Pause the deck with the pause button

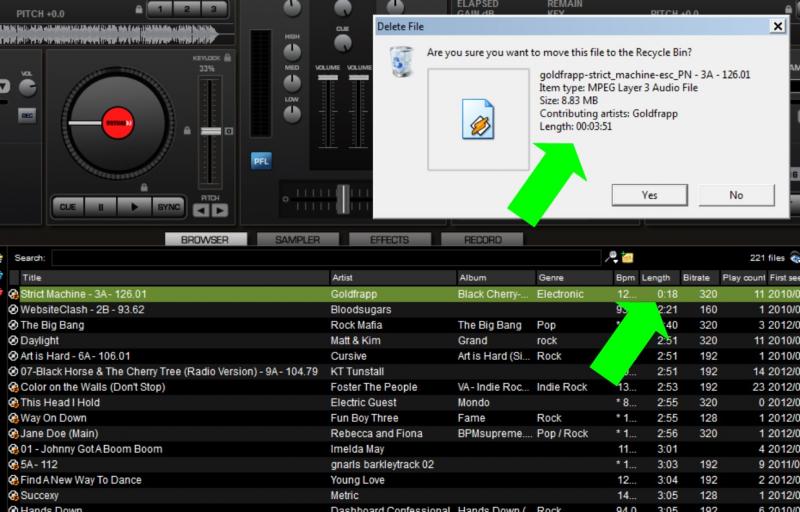[x=101, y=207]
